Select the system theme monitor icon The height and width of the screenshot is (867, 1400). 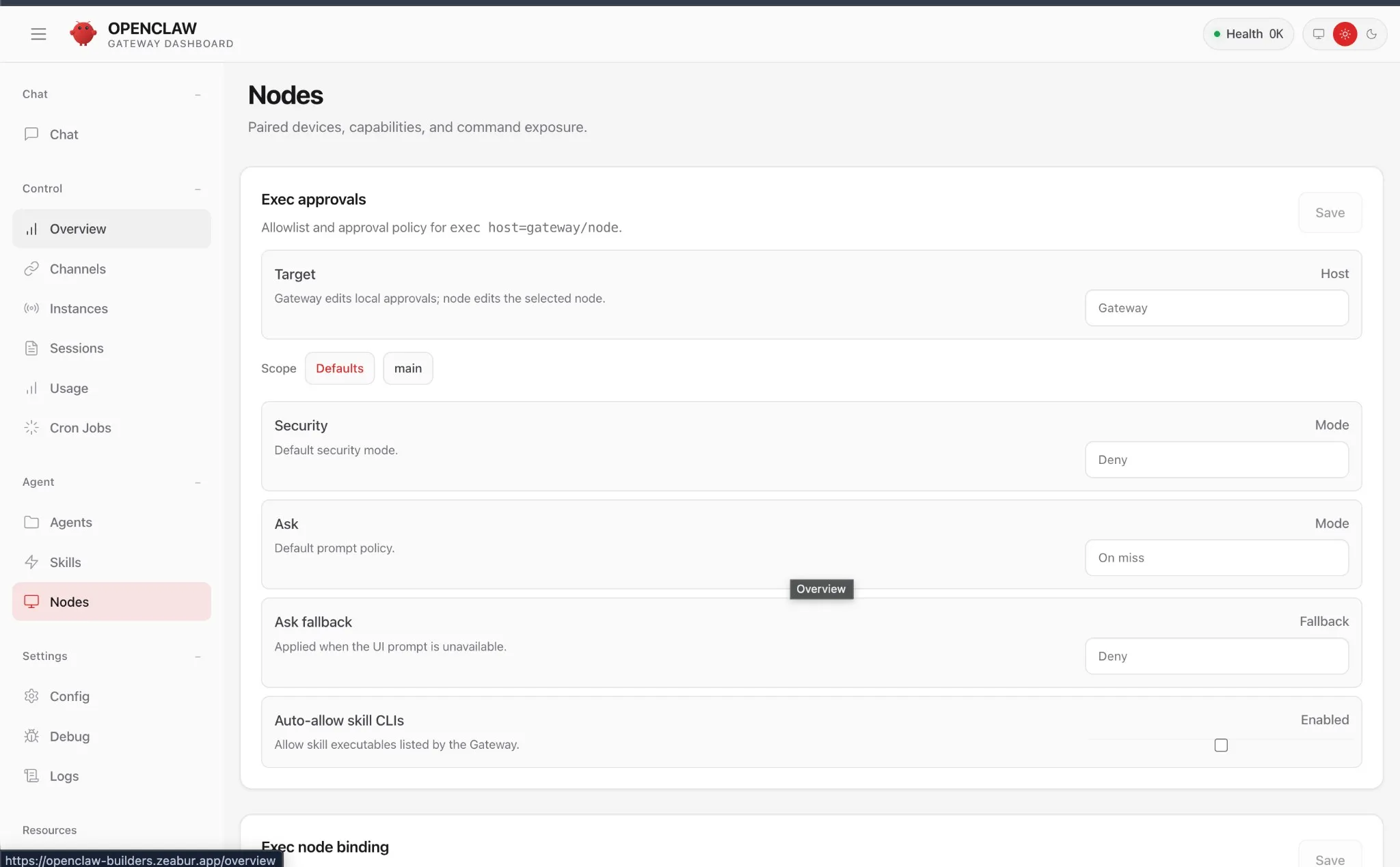click(1319, 34)
